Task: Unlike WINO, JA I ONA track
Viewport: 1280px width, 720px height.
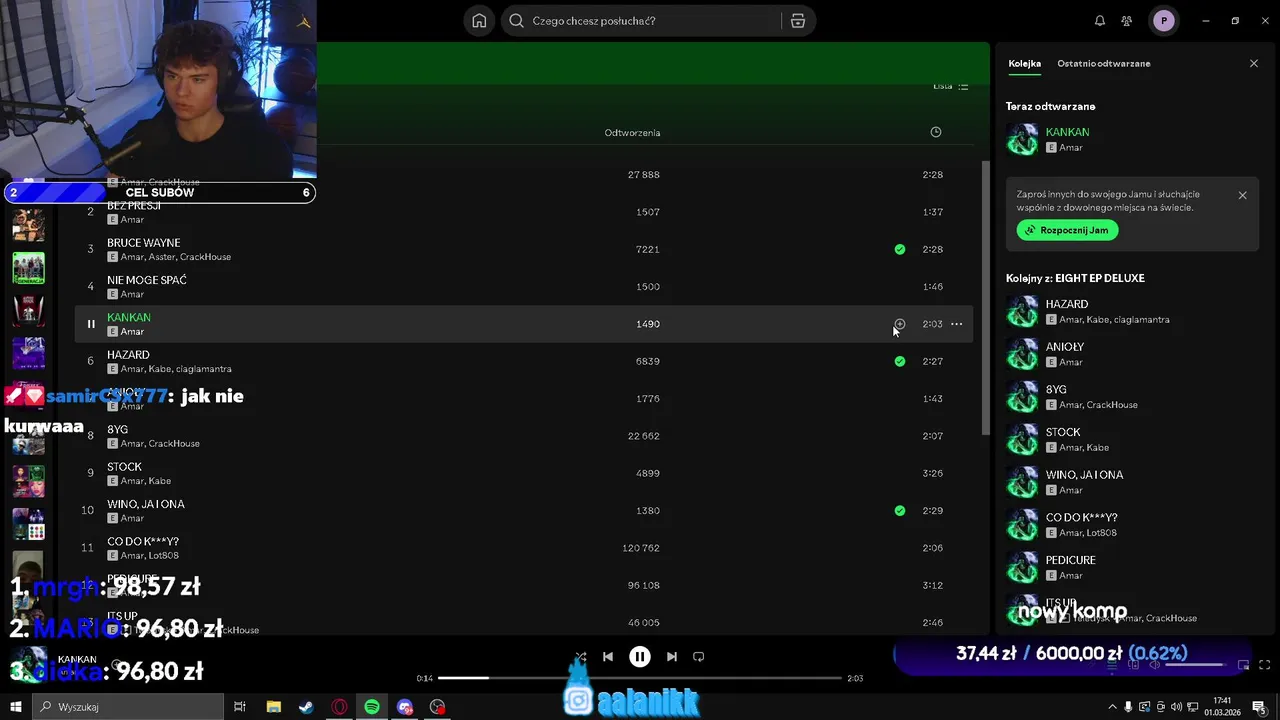Action: (900, 510)
